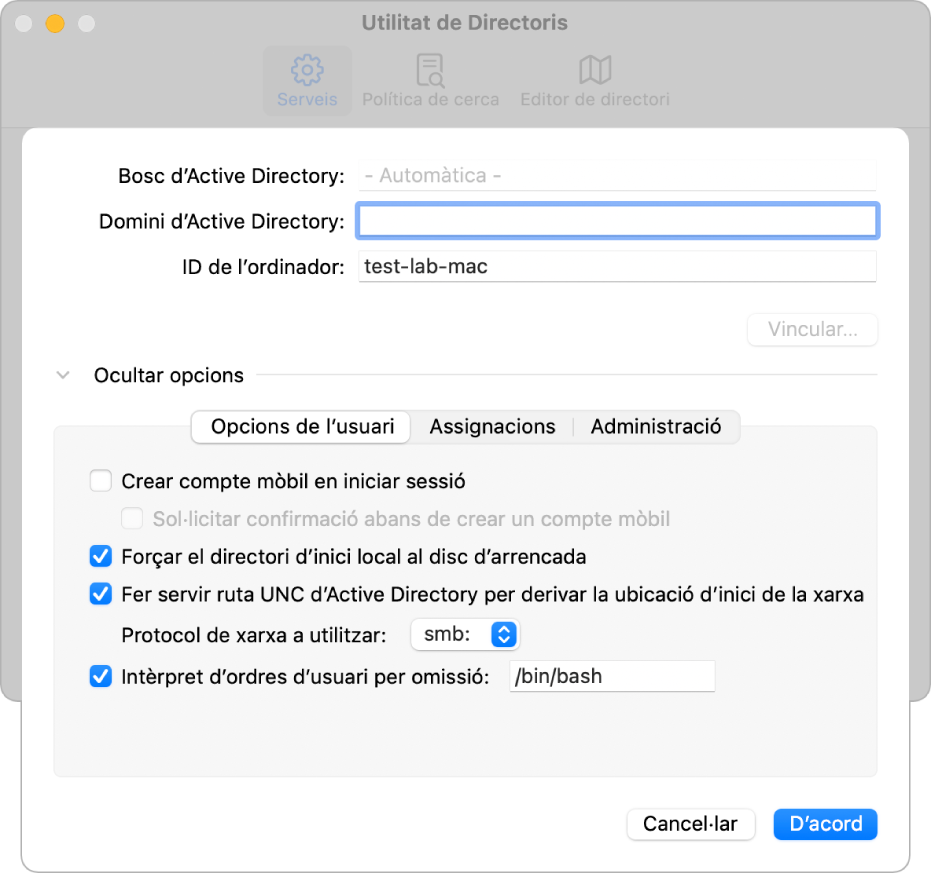Click the ID de l'ordinador field

point(618,267)
